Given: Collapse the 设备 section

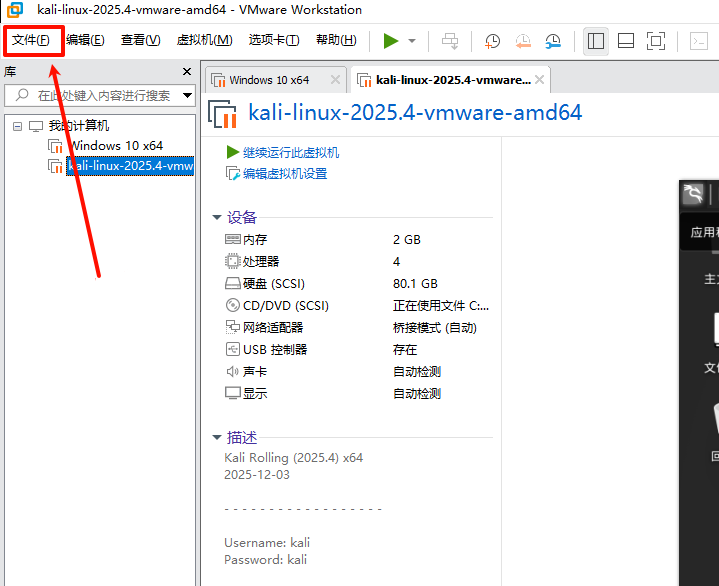Looking at the screenshot, I should click(x=217, y=217).
